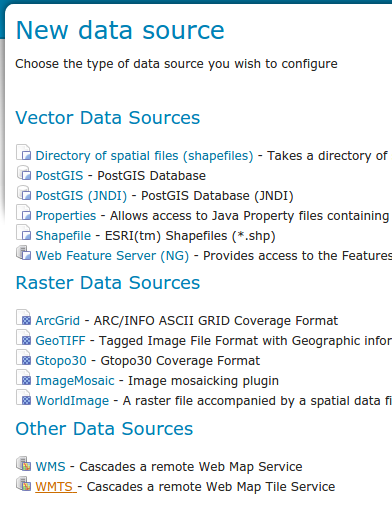Click the WMS cascade icon
Image resolution: width=392 pixels, height=507 pixels.
pyautogui.click(x=24, y=464)
